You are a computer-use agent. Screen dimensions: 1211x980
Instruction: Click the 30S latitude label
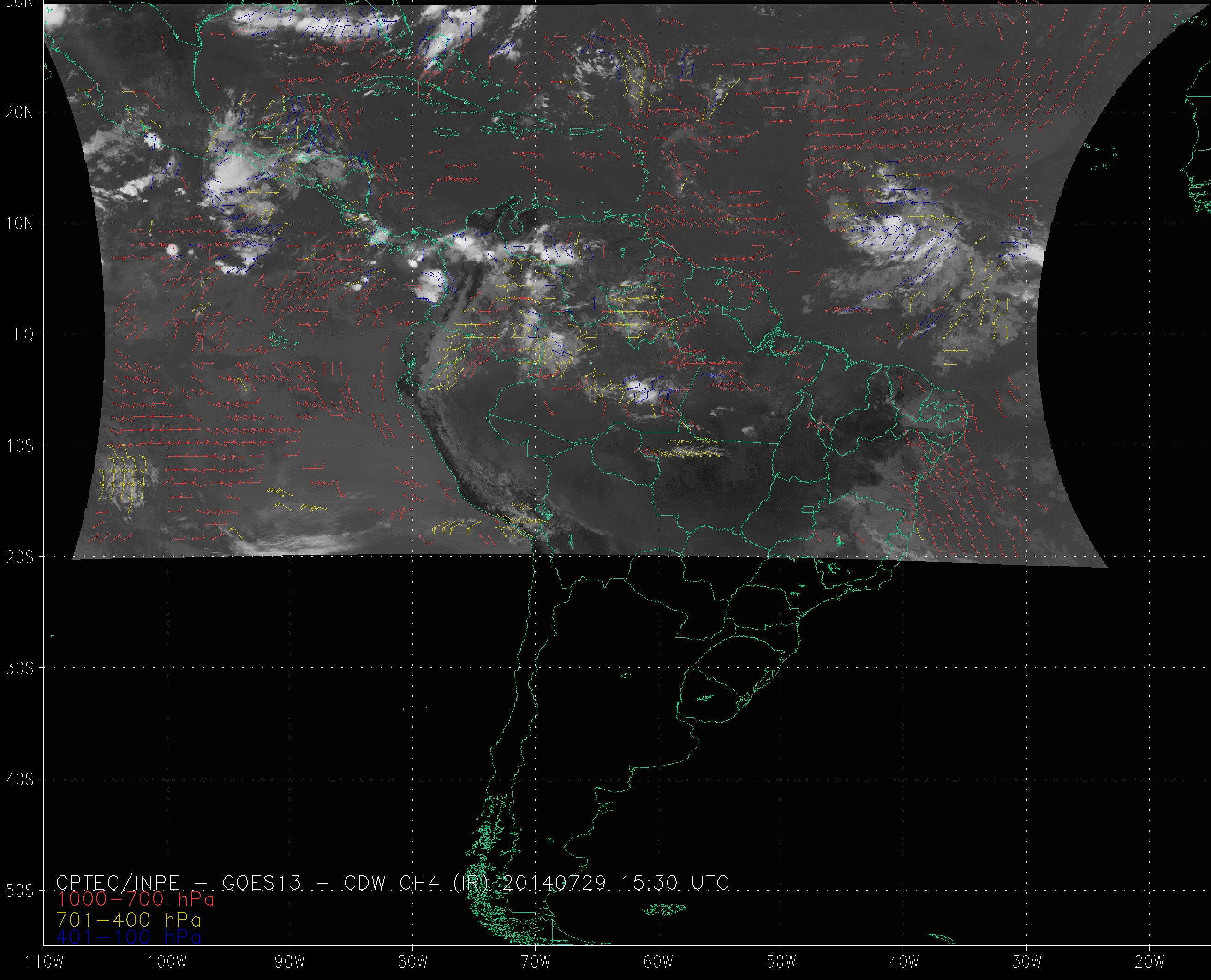tap(19, 668)
